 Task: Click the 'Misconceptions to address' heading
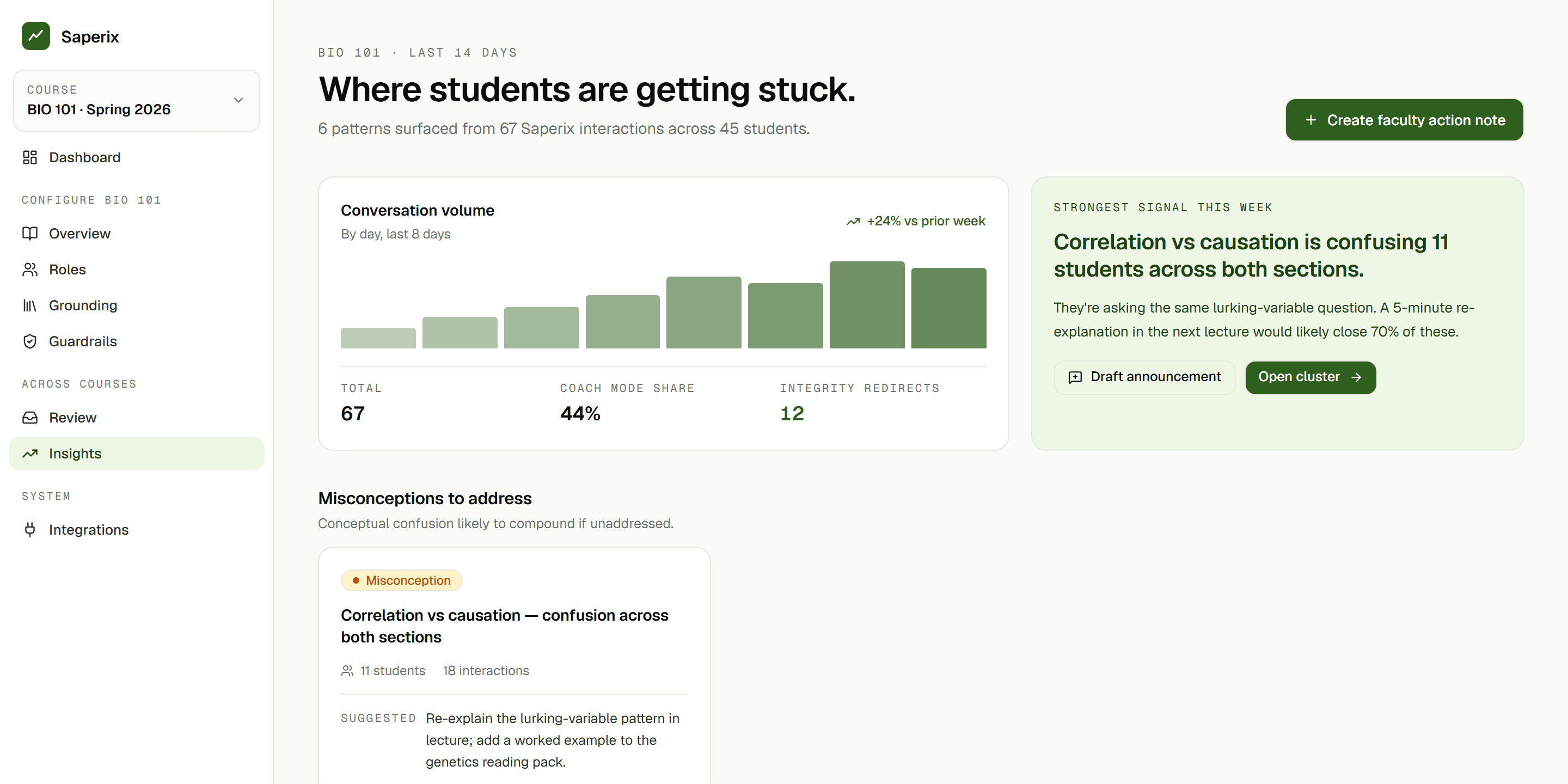tap(424, 499)
